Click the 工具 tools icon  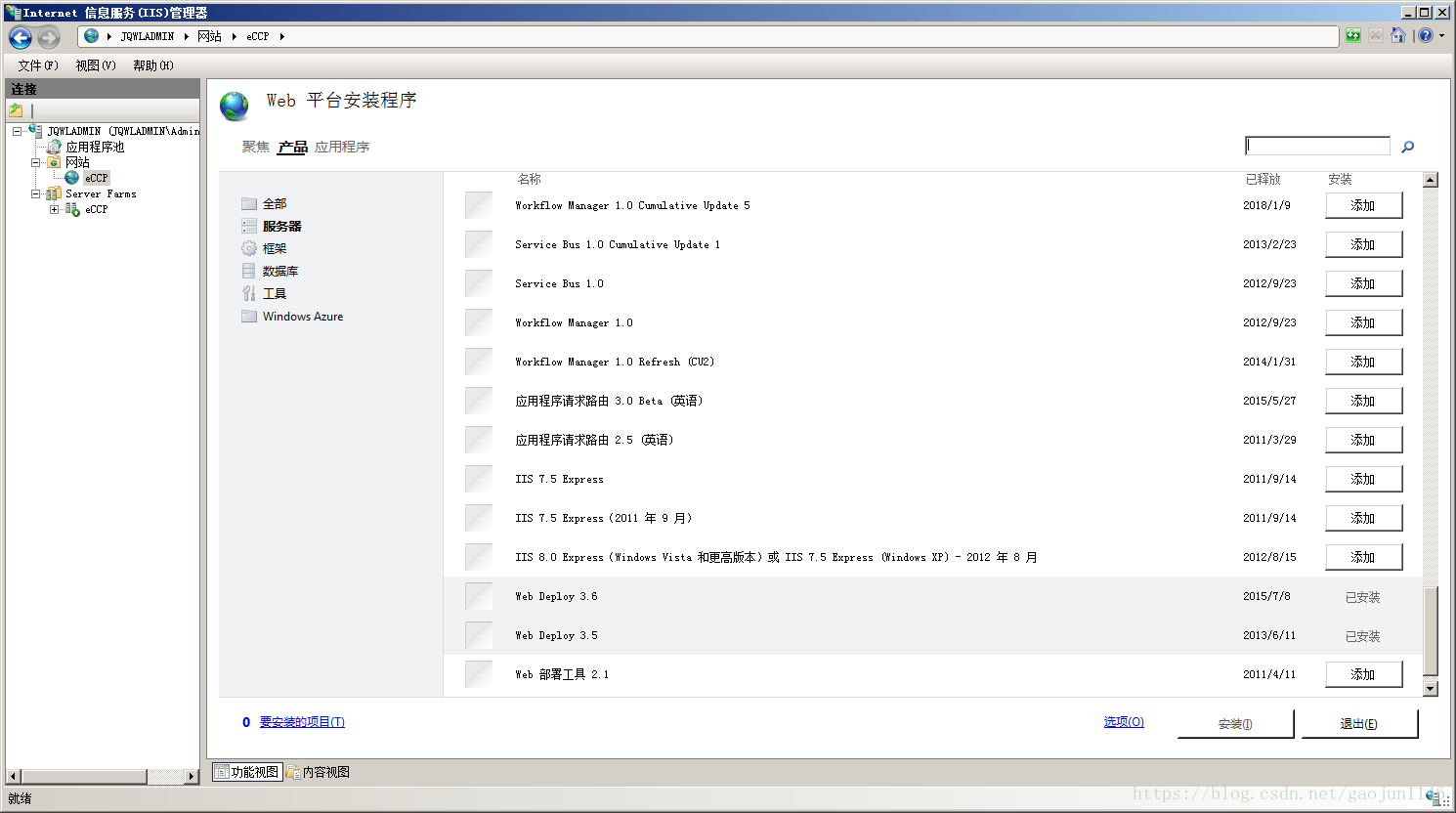(x=249, y=293)
